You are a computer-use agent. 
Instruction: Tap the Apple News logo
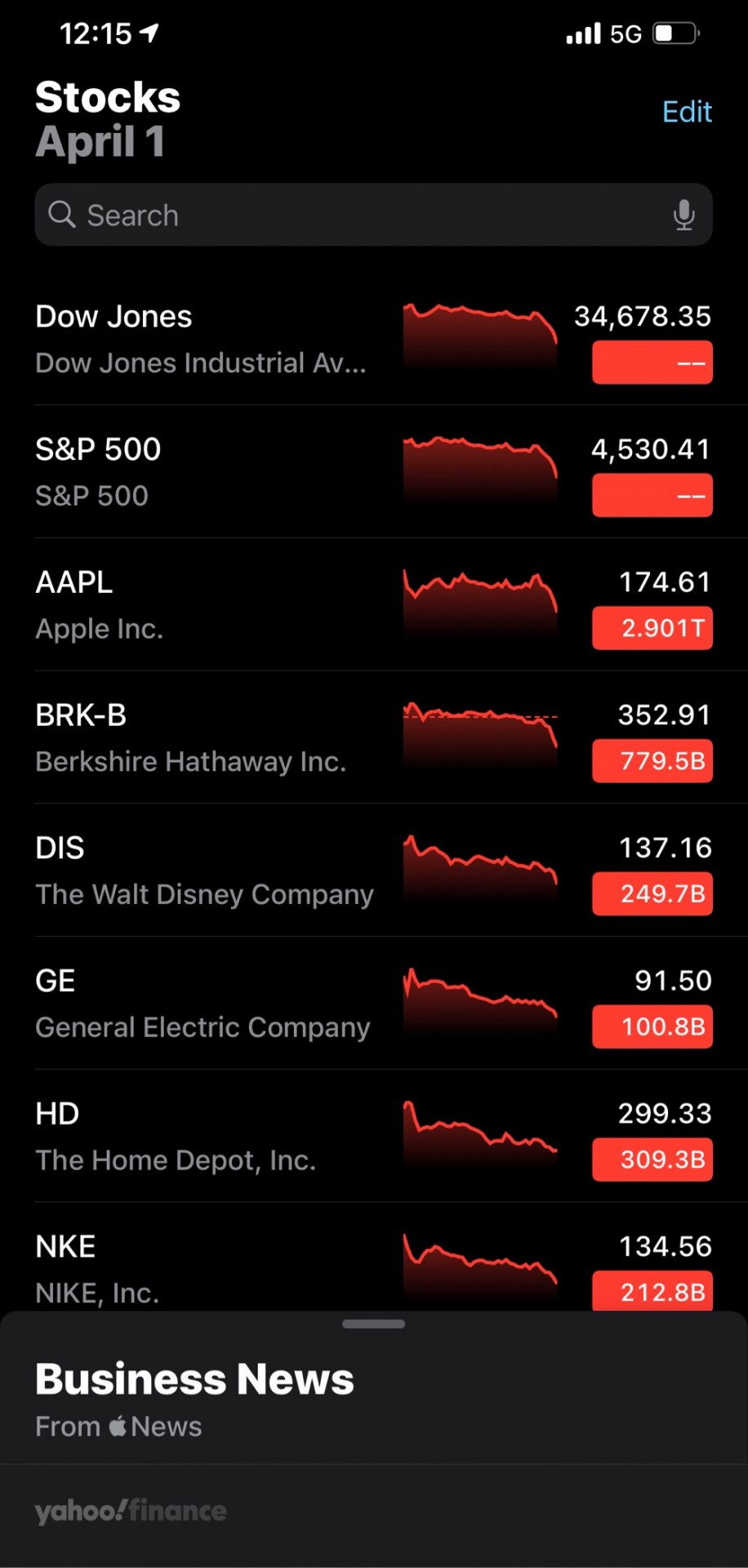tap(118, 1425)
